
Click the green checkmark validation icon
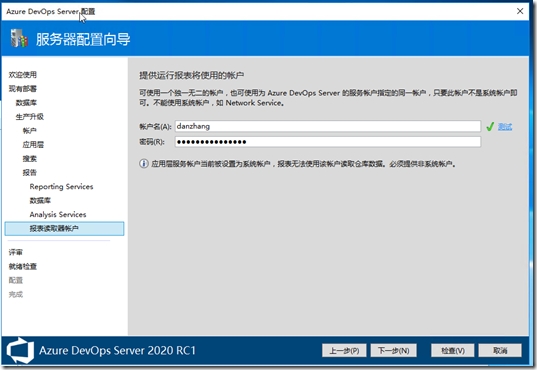click(490, 127)
